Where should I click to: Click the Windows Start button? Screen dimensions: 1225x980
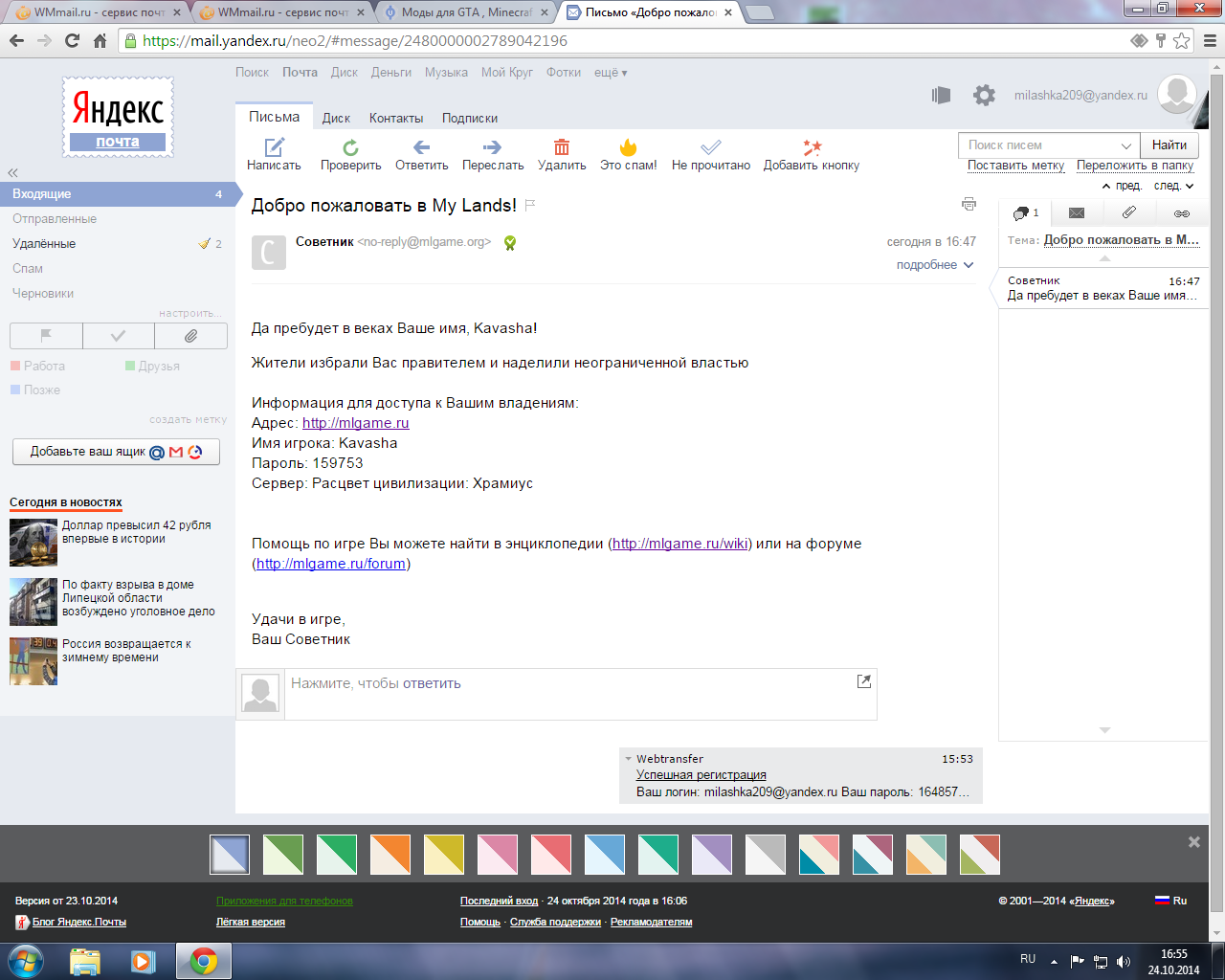click(26, 961)
